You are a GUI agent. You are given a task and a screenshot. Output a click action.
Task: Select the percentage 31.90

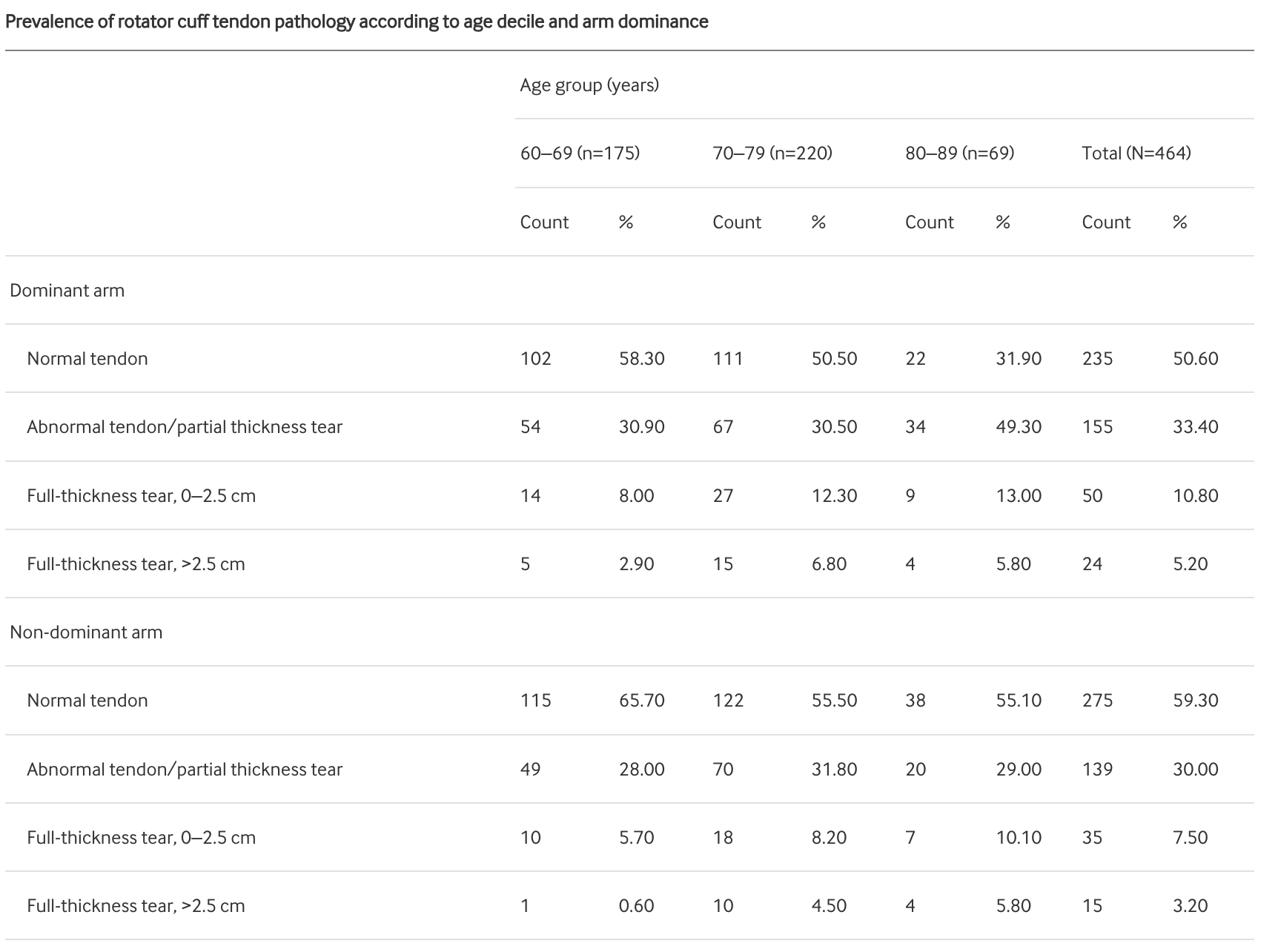tap(1019, 359)
